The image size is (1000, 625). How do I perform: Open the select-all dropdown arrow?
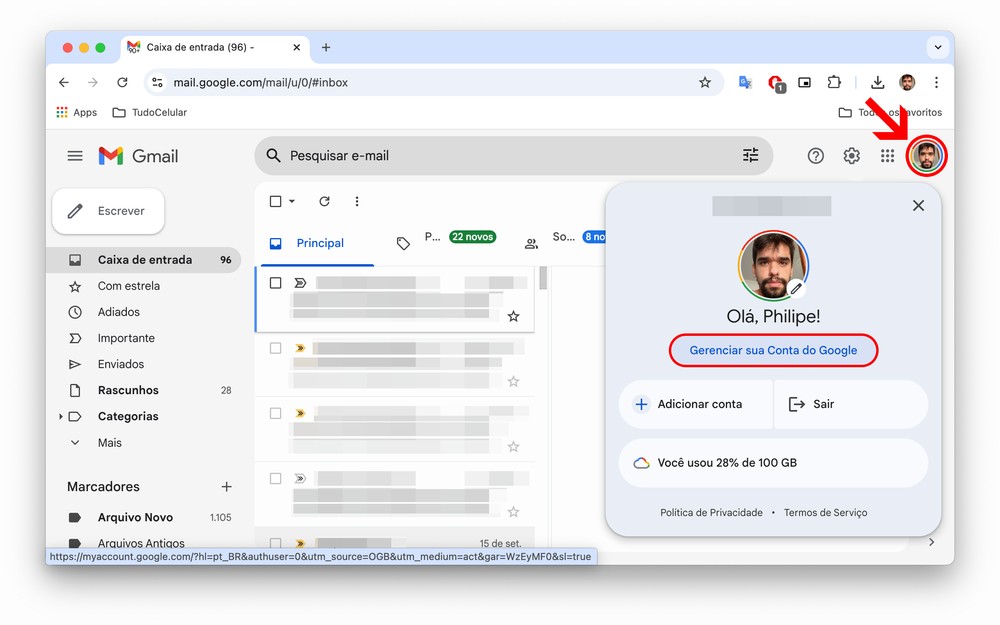pyautogui.click(x=292, y=202)
